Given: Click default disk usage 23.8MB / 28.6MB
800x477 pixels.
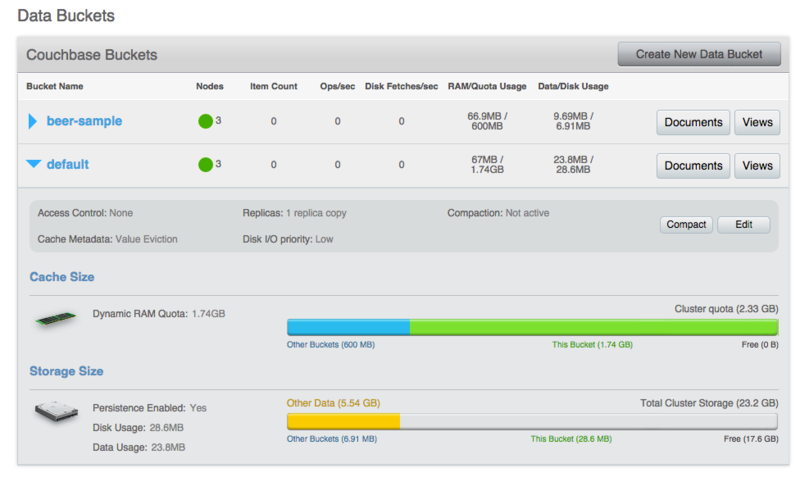Looking at the screenshot, I should click(573, 164).
